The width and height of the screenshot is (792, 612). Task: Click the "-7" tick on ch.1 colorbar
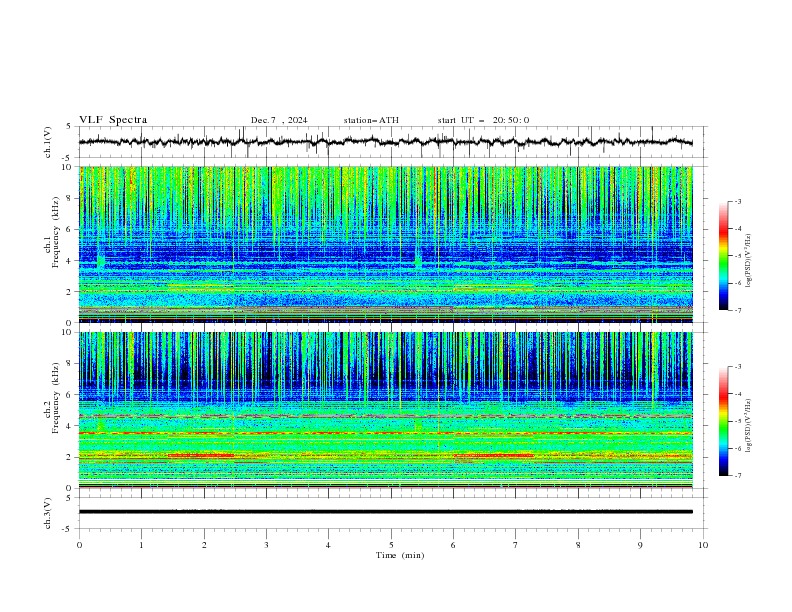point(737,310)
